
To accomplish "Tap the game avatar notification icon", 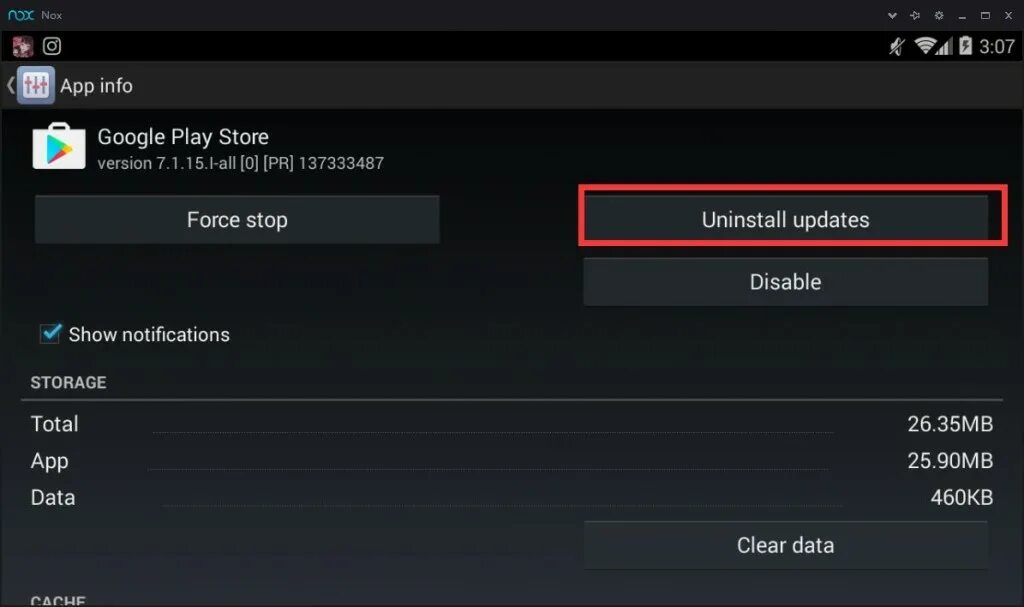I will pyautogui.click(x=22, y=46).
